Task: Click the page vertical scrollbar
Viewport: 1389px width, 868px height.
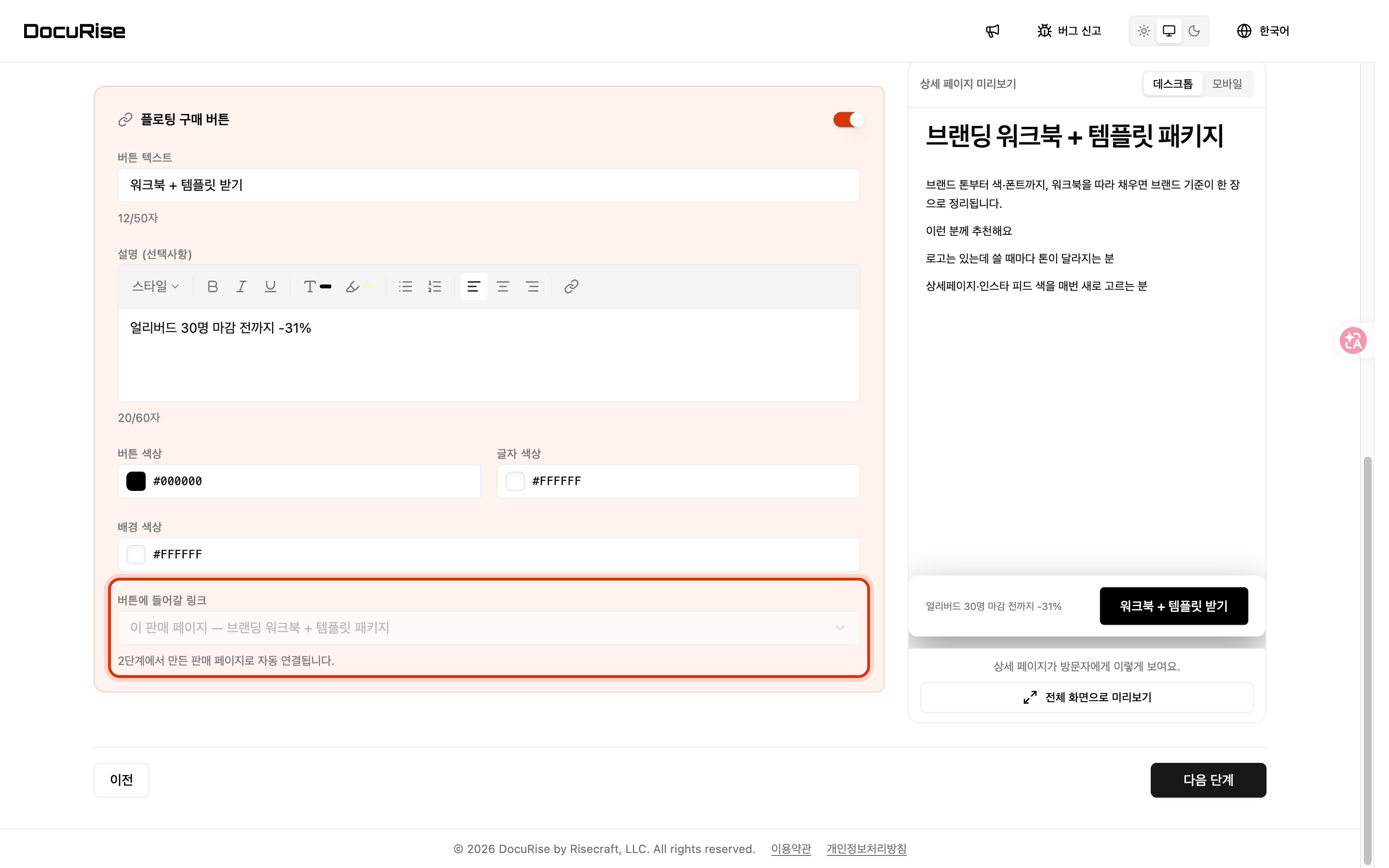Action: coord(1367,660)
